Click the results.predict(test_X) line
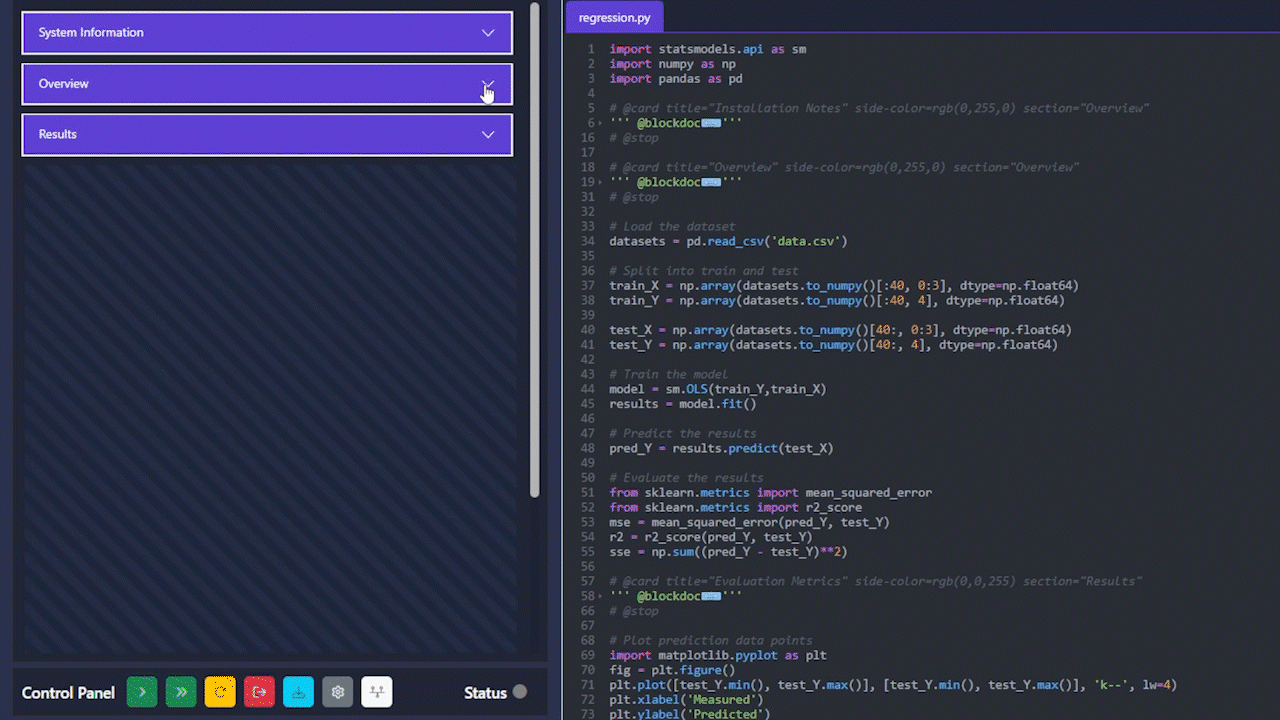1280x720 pixels. 722,448
